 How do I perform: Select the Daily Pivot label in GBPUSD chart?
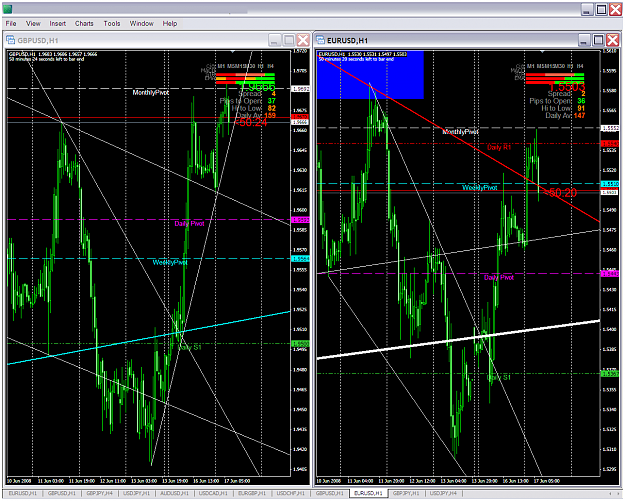pyautogui.click(x=189, y=224)
